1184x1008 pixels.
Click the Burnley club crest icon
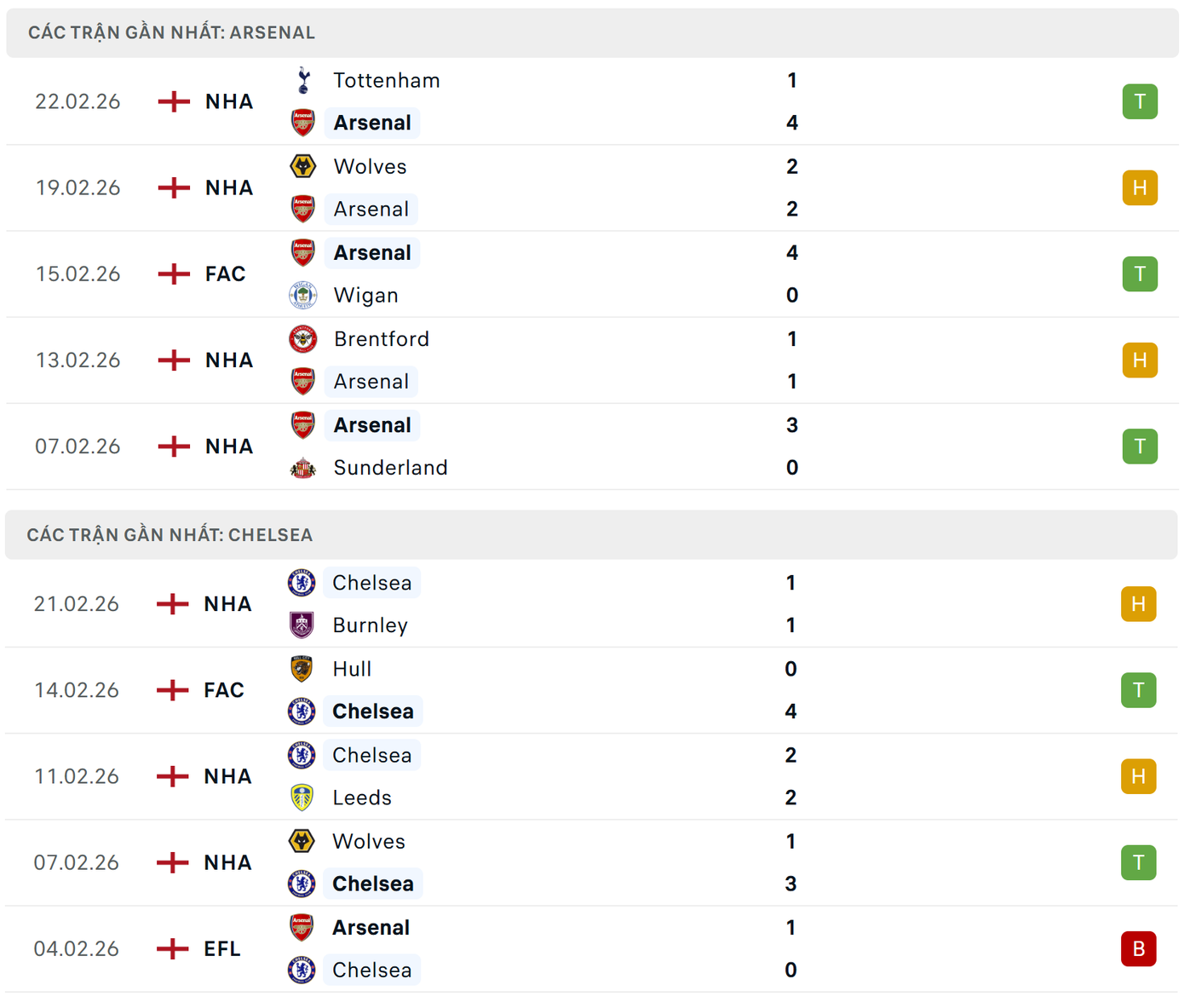(x=301, y=625)
